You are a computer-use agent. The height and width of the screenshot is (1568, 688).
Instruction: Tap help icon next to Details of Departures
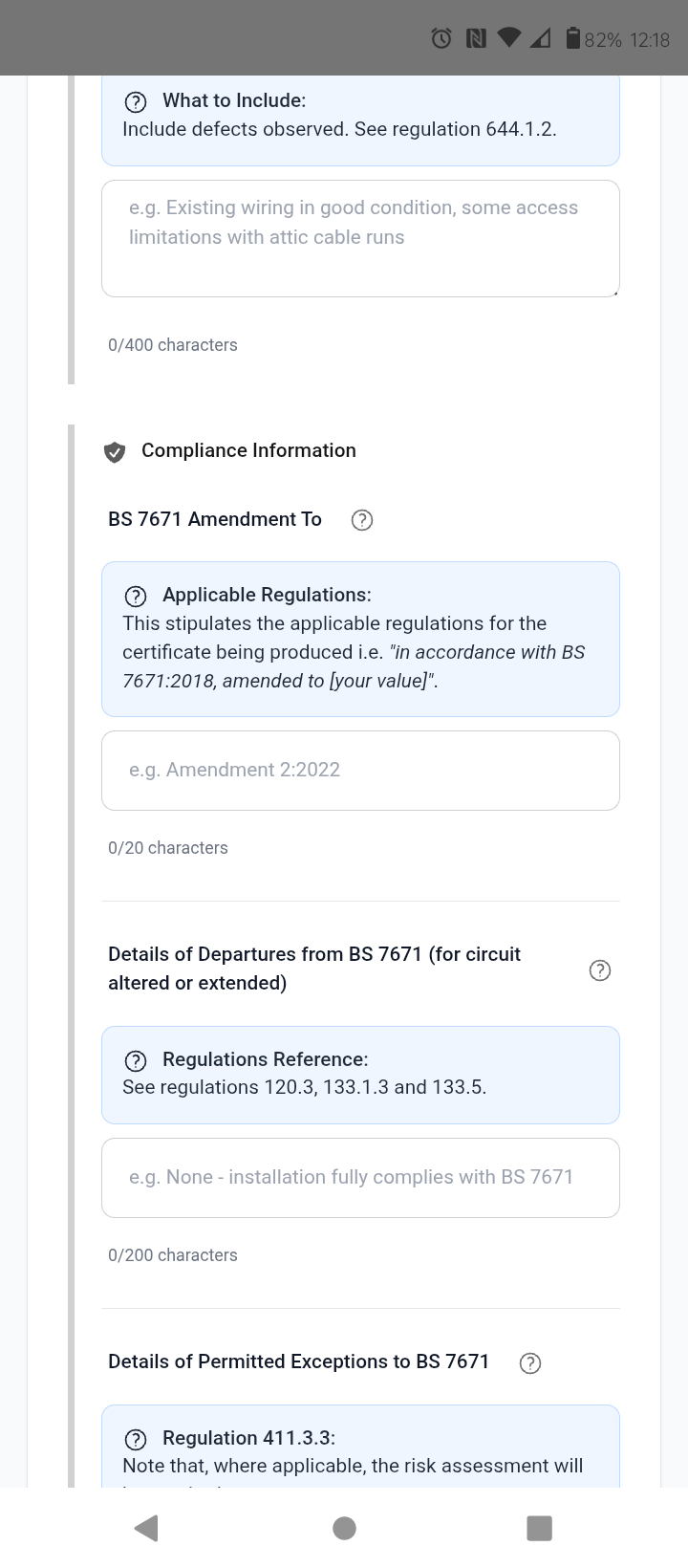click(x=600, y=970)
